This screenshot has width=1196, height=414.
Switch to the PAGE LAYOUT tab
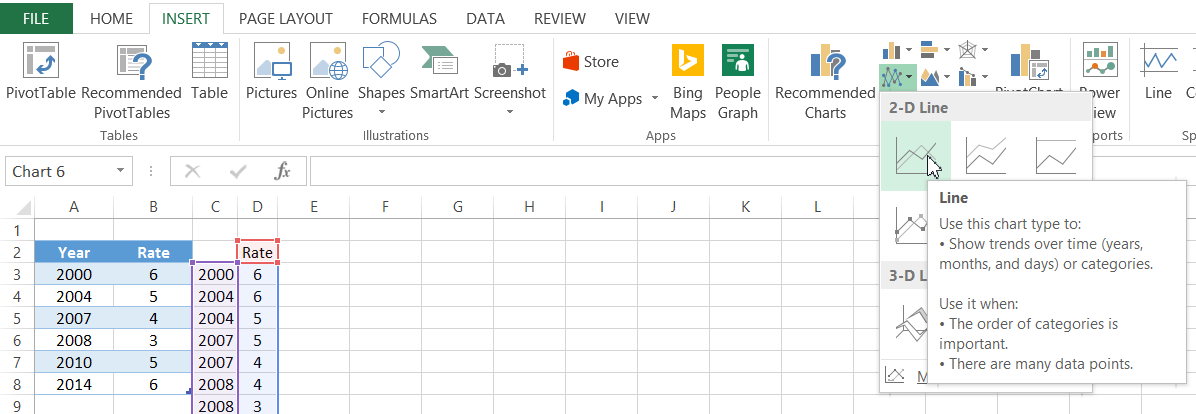(287, 18)
